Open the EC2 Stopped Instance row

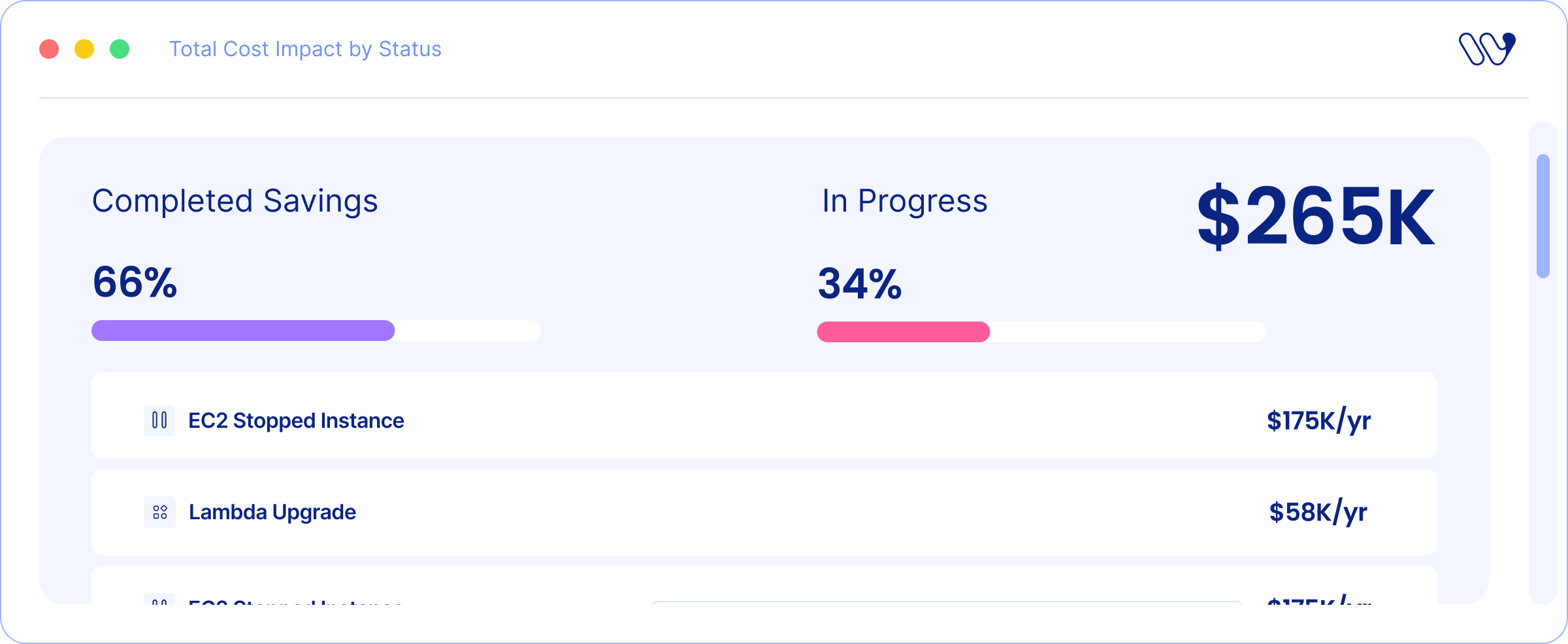tap(764, 415)
